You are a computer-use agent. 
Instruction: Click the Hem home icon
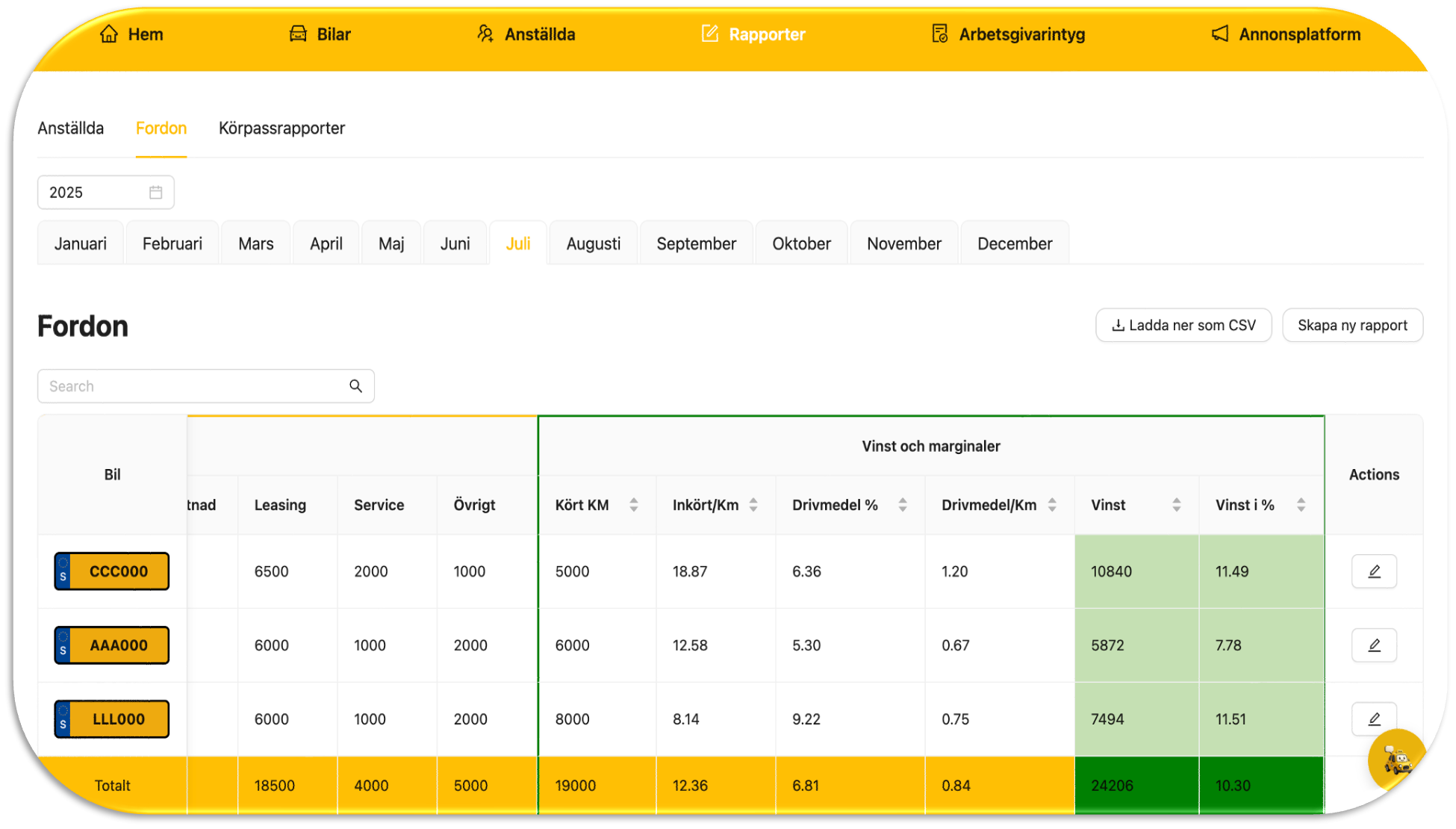click(109, 34)
